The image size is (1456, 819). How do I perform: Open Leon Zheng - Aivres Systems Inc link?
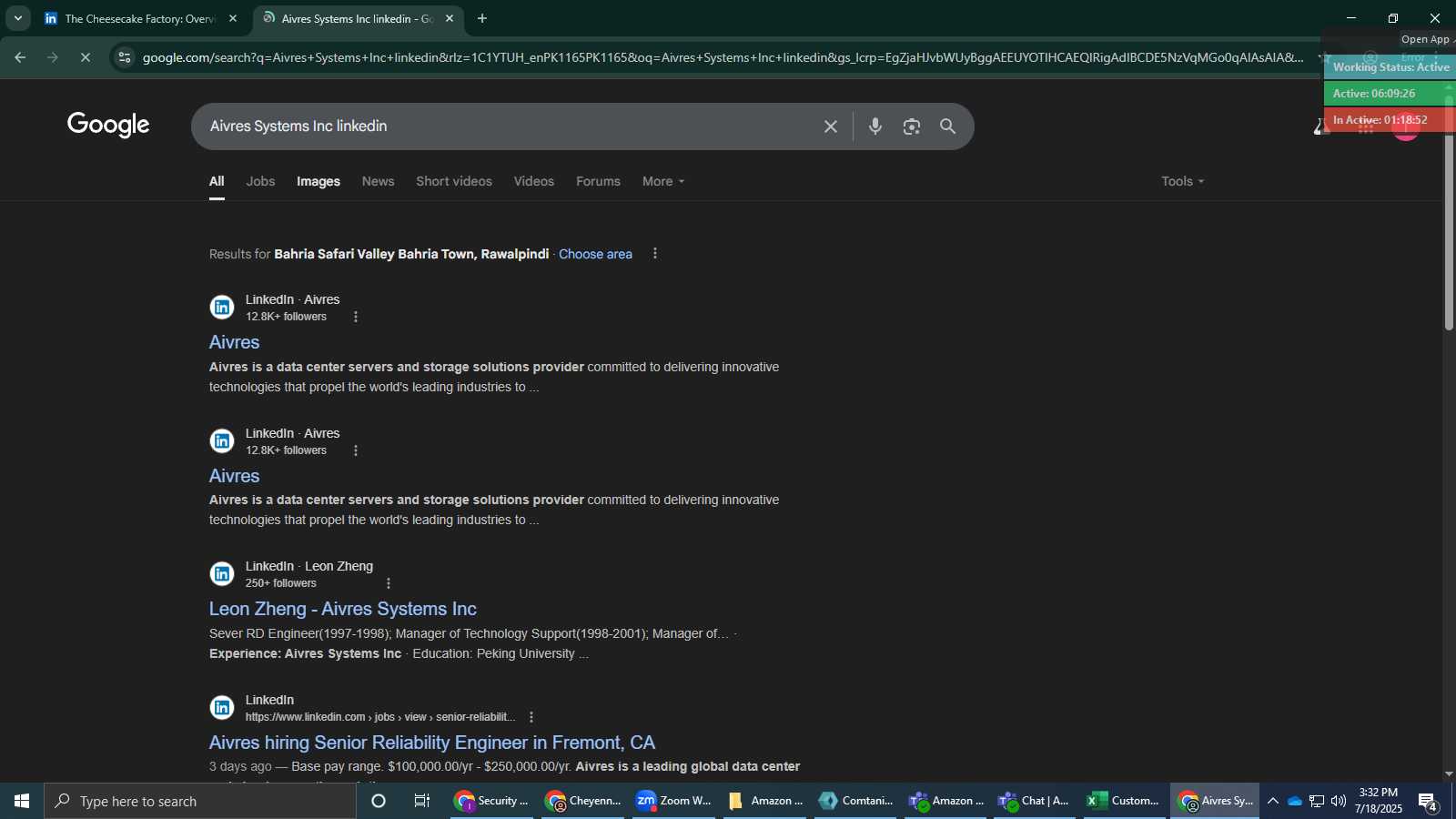343,609
